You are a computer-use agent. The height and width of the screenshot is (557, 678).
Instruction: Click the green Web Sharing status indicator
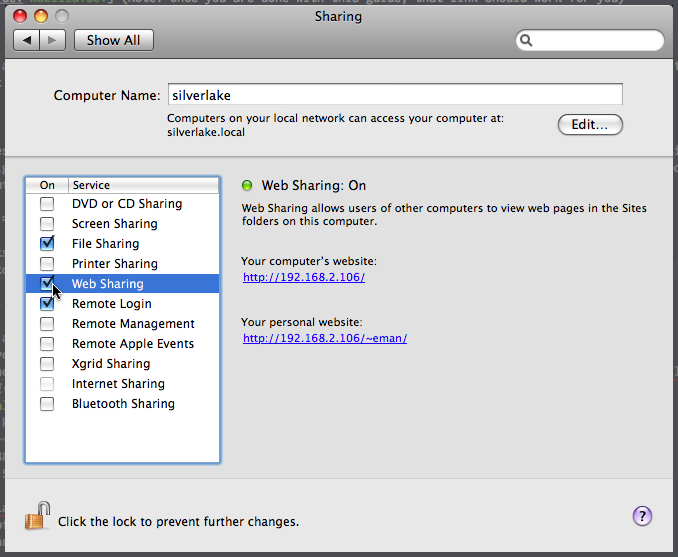(x=247, y=186)
